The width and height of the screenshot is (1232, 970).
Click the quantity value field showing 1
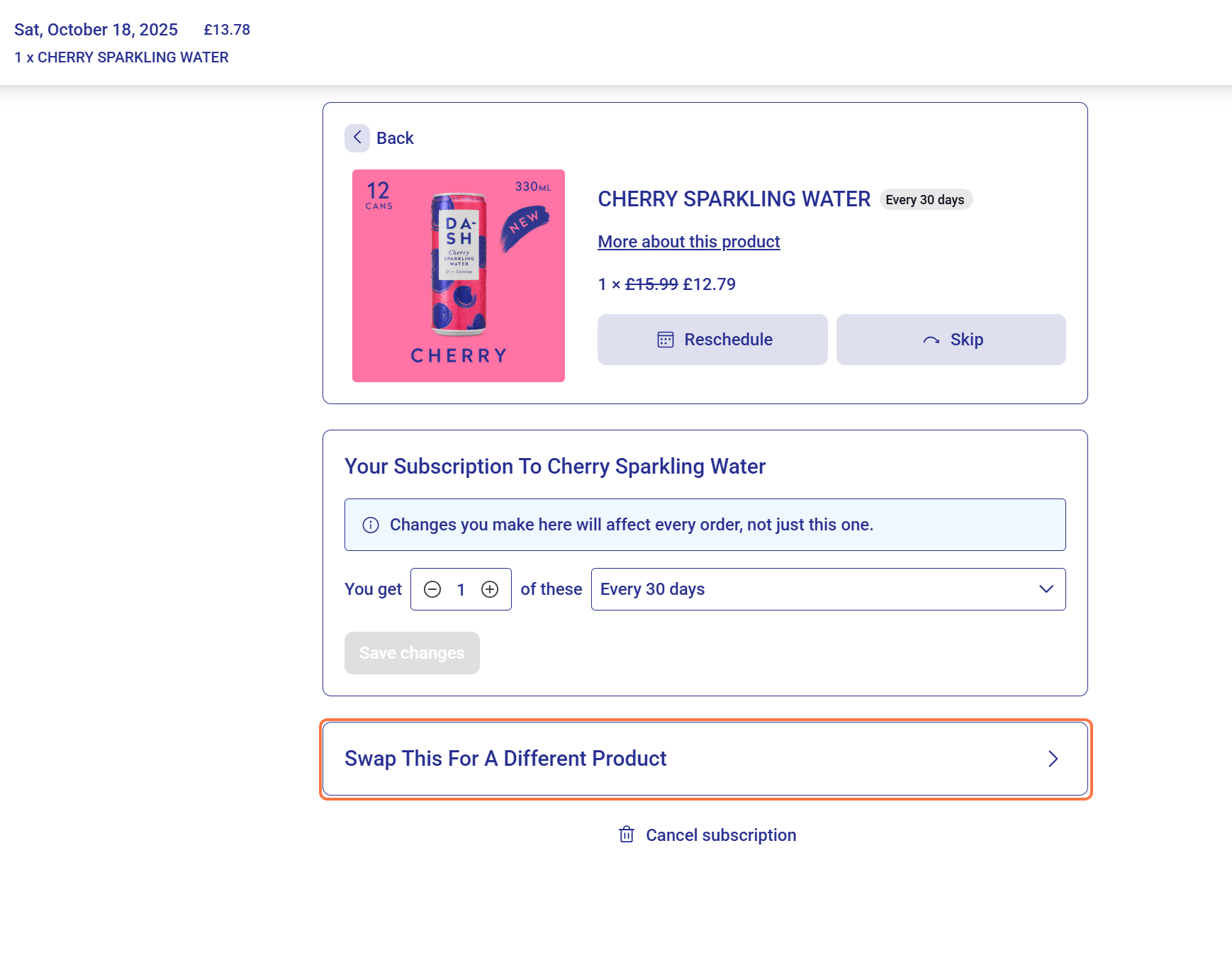tap(461, 589)
